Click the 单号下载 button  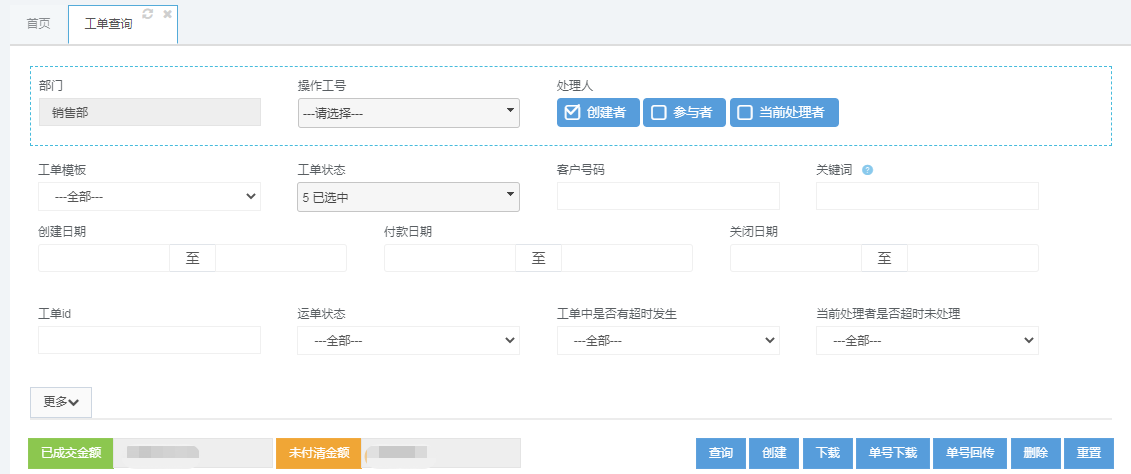893,453
